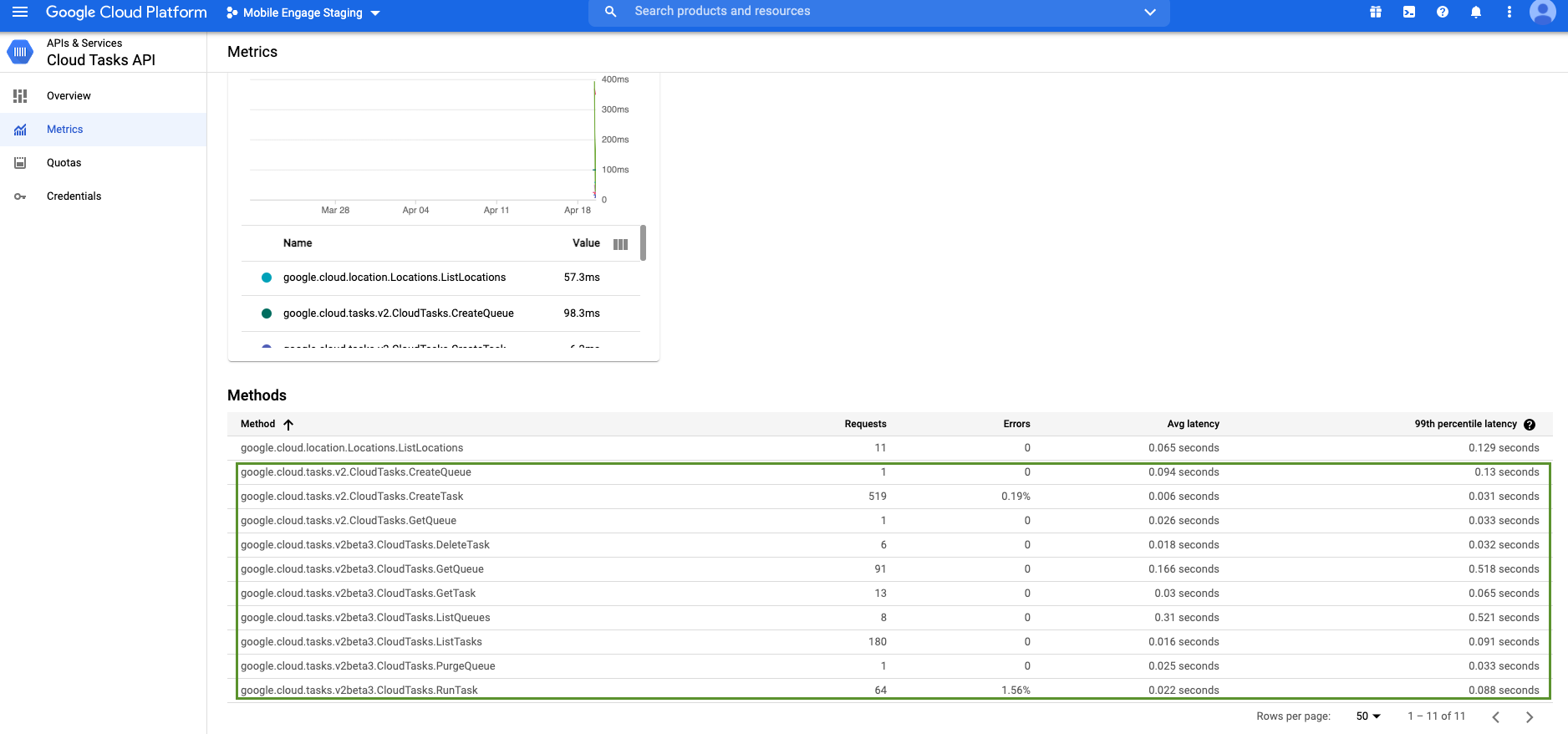
Task: Open the gift free trial icon
Action: click(x=1376, y=12)
